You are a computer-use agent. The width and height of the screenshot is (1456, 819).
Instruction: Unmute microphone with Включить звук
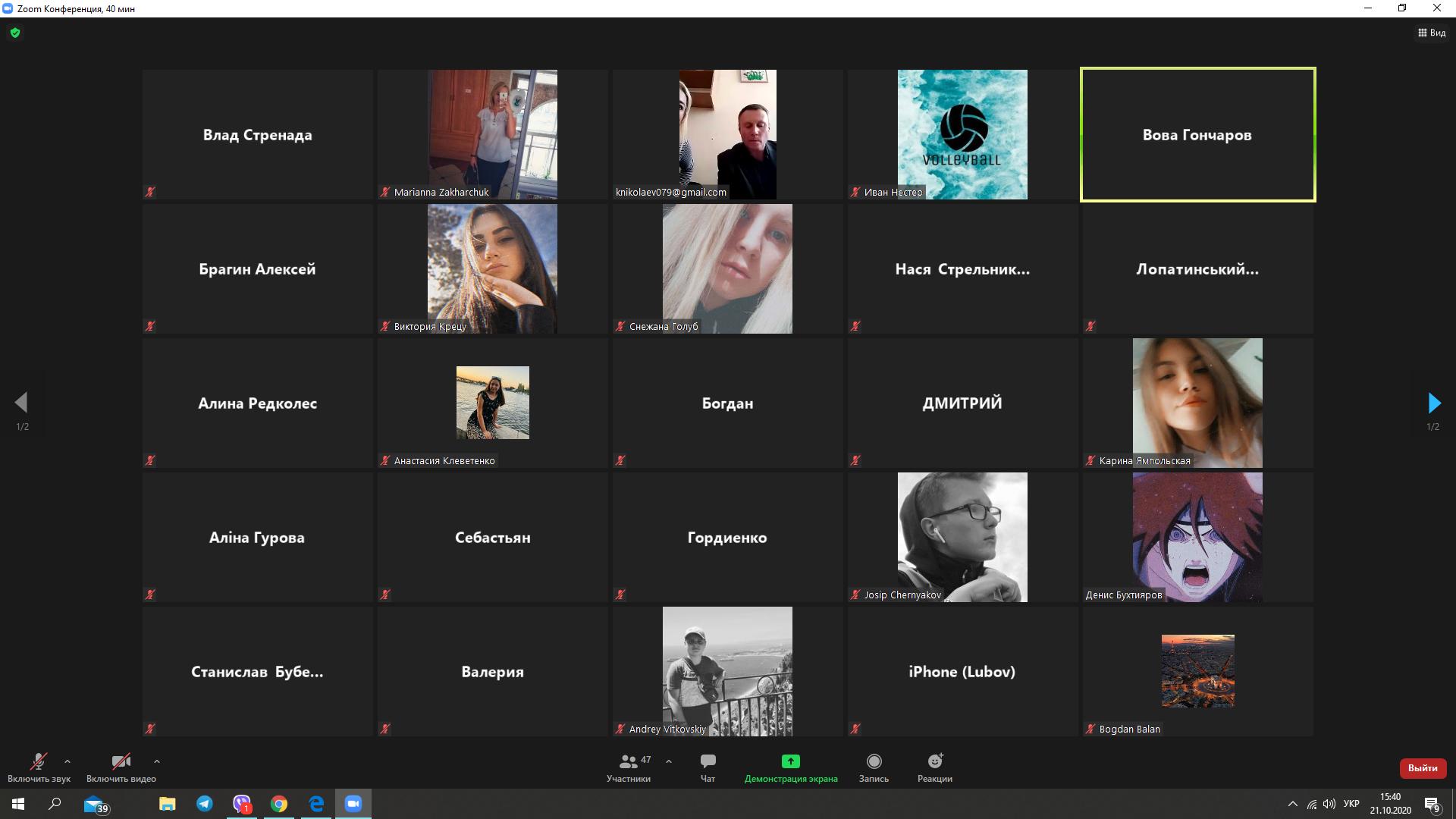(x=39, y=767)
